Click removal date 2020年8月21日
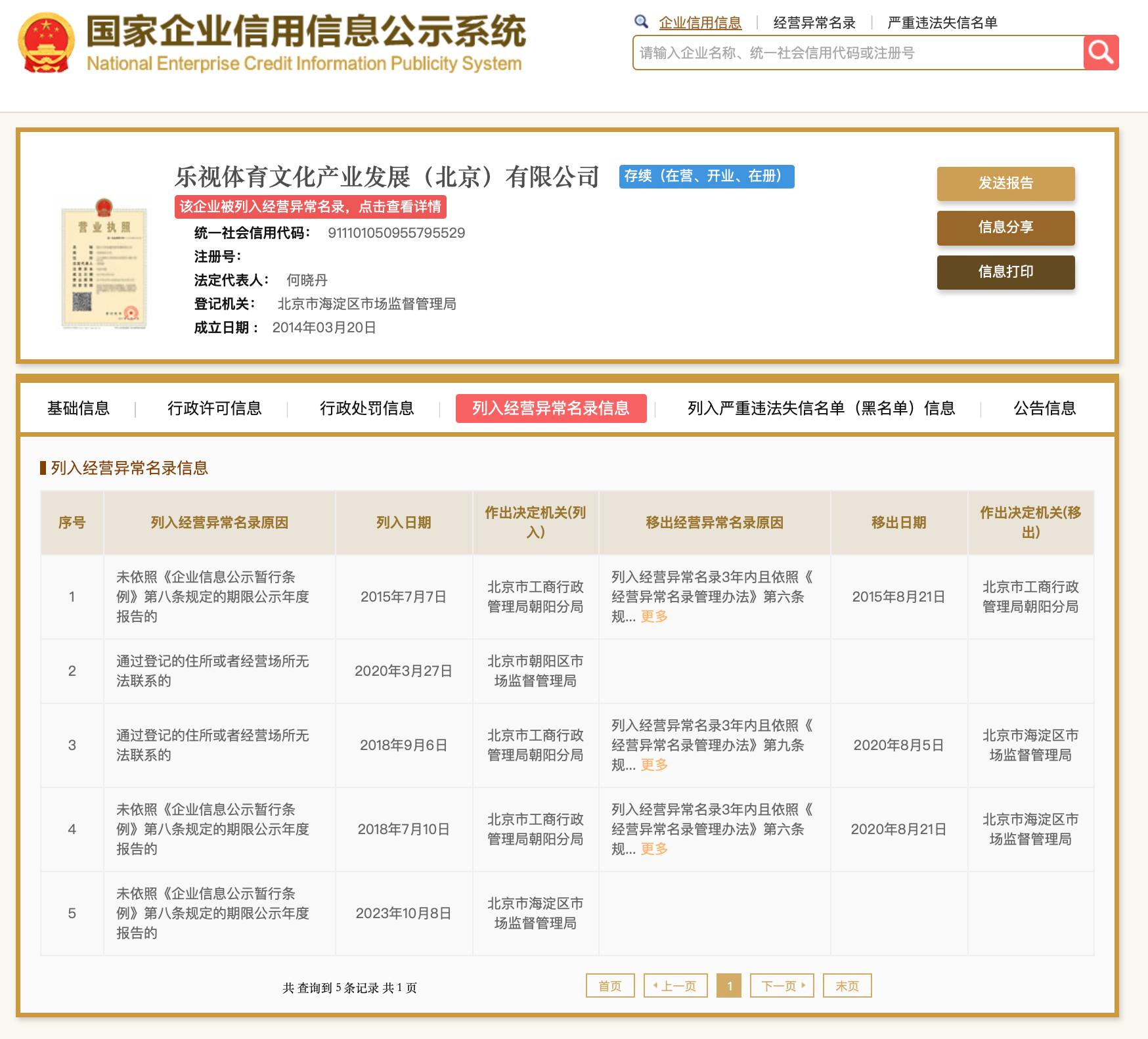The height and width of the screenshot is (1039, 1148). 899,829
